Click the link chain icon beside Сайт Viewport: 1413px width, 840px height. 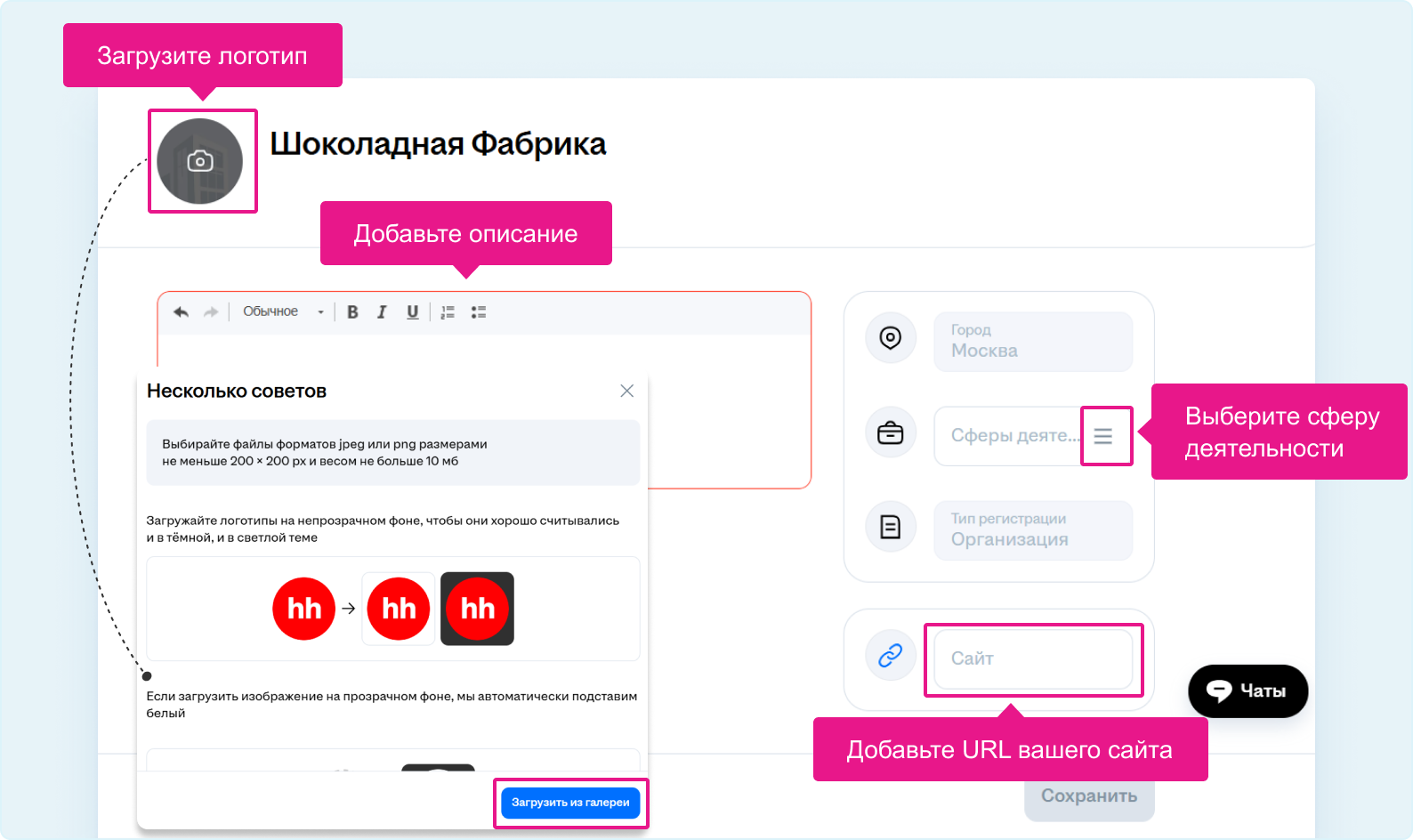click(891, 656)
